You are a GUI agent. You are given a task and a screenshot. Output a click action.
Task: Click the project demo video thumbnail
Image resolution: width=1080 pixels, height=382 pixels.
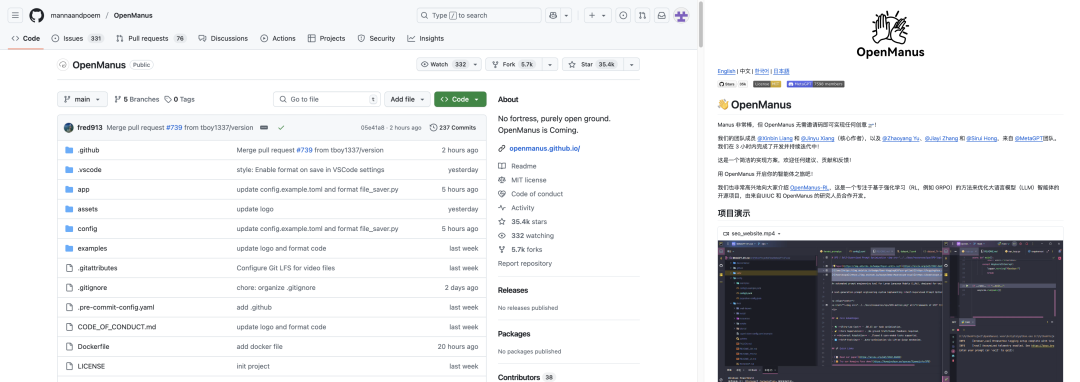[x=890, y=311]
